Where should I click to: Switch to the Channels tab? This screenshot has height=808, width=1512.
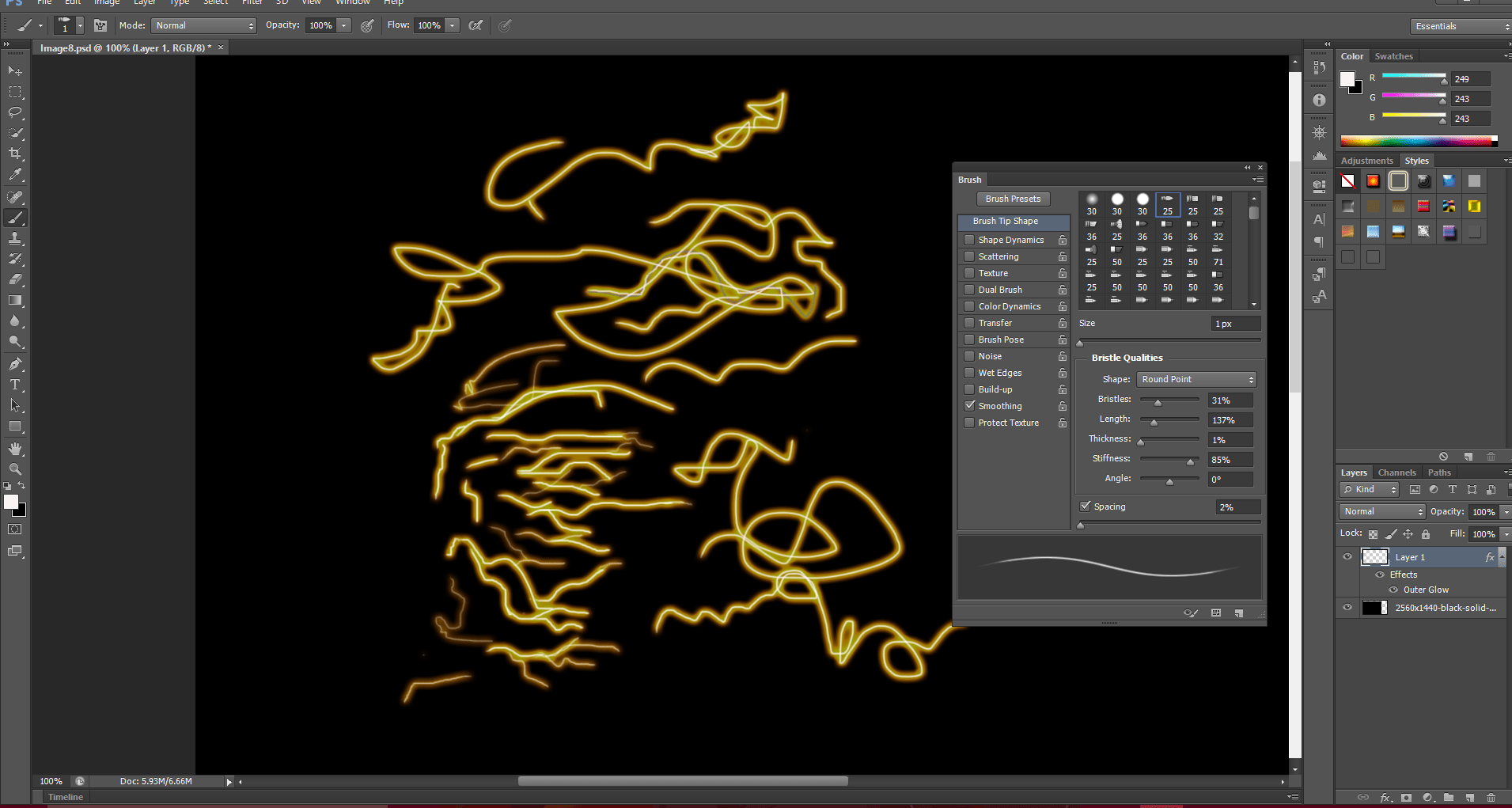(x=1396, y=472)
